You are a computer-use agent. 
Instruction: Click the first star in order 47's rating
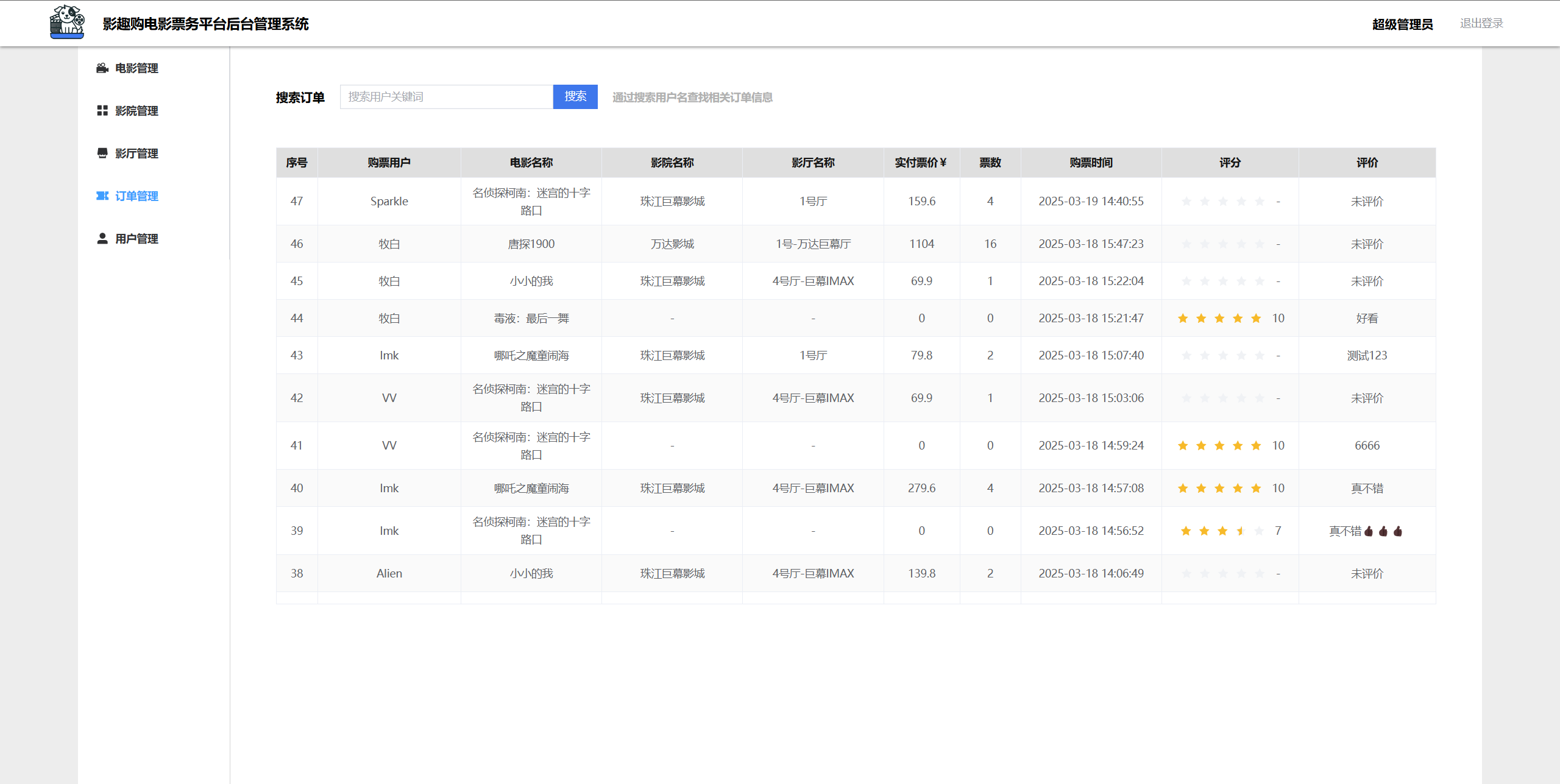click(1186, 201)
